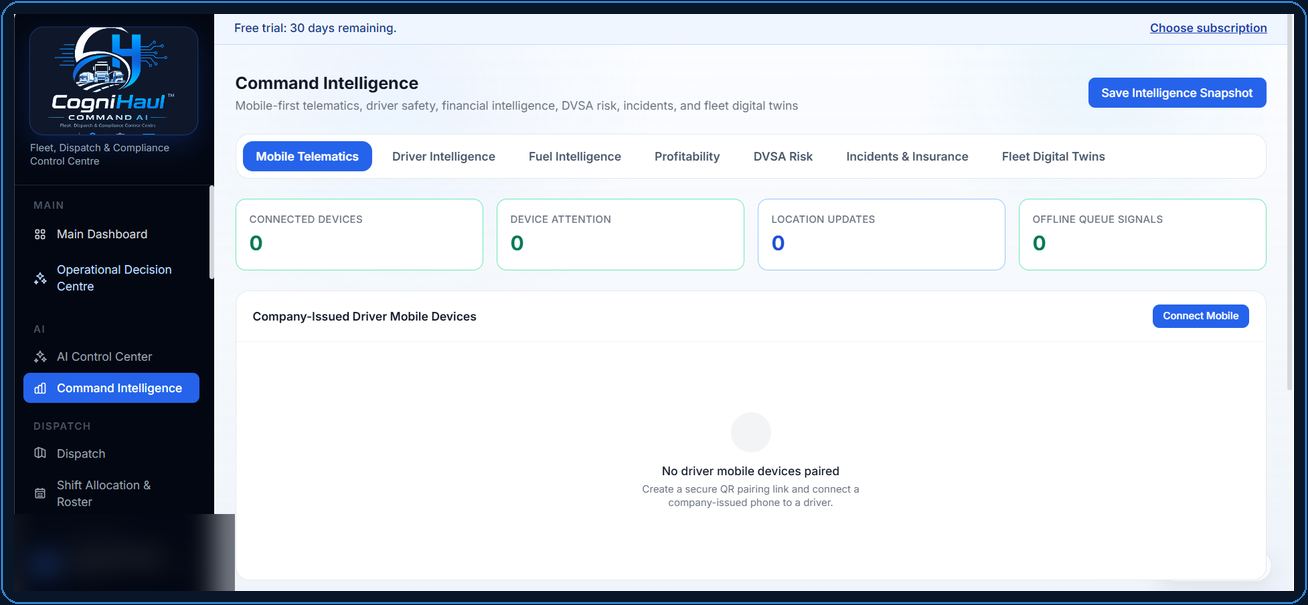The width and height of the screenshot is (1308, 605).
Task: Switch to Incidents & Insurance tab
Action: click(x=907, y=156)
